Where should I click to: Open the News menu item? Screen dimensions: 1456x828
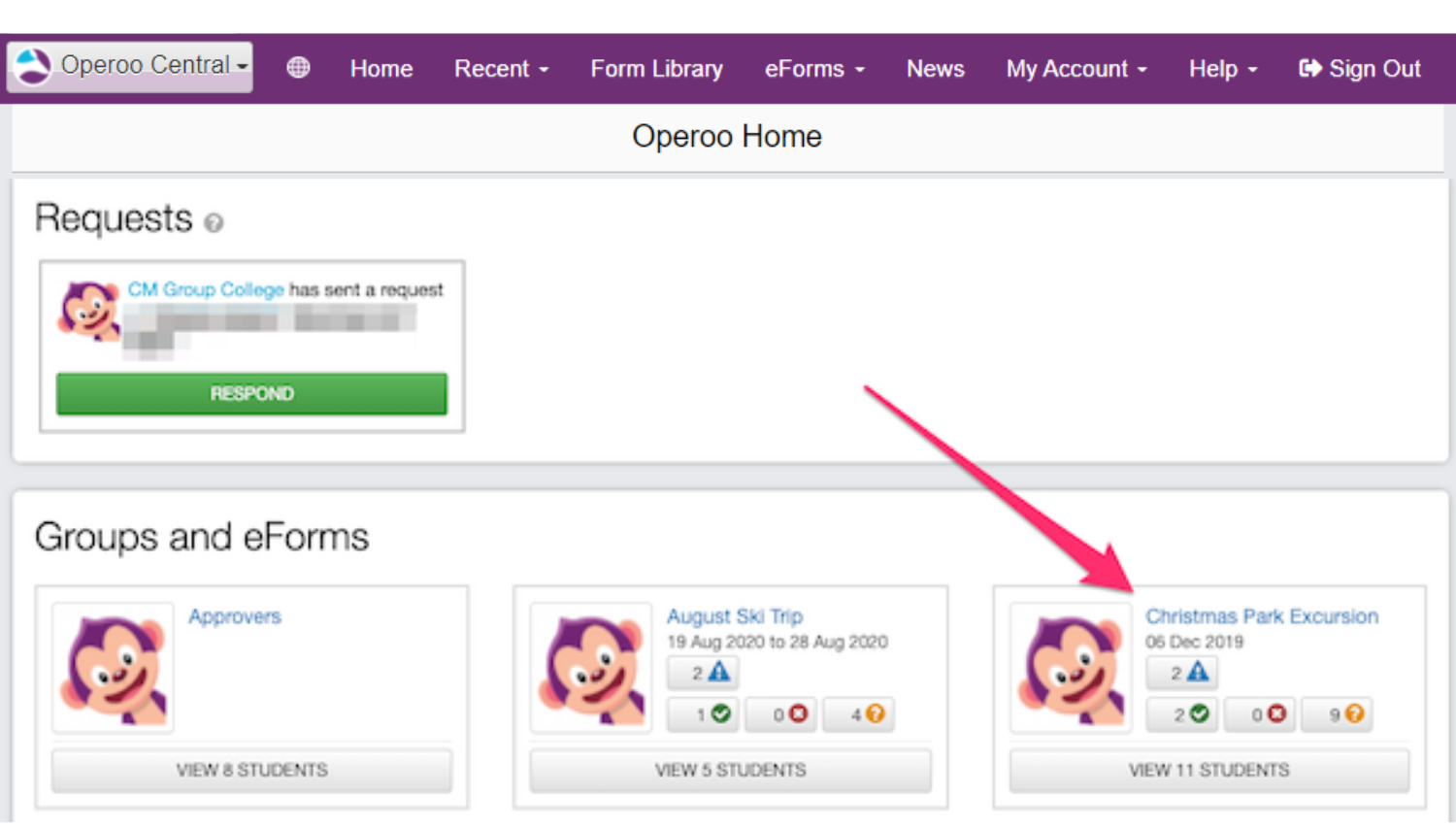tap(935, 69)
